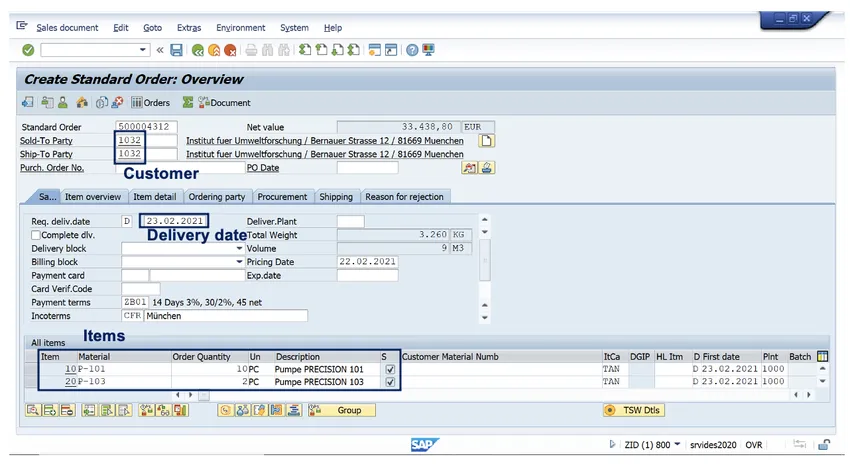The width and height of the screenshot is (850, 465).
Task: Click items table vertical scroll down arrow
Action: tap(822, 382)
